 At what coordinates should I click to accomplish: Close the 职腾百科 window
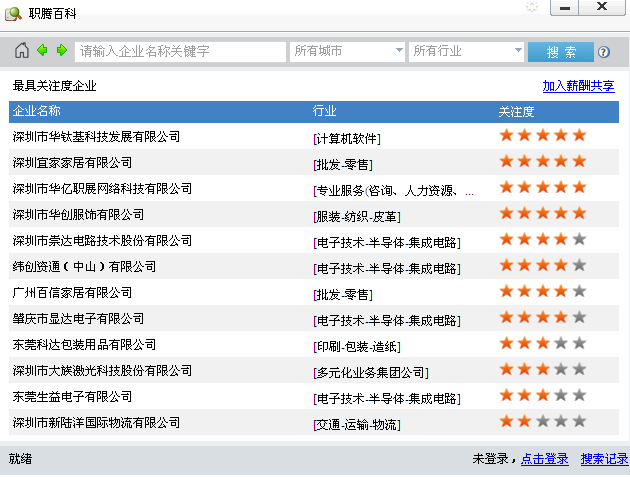pos(602,8)
